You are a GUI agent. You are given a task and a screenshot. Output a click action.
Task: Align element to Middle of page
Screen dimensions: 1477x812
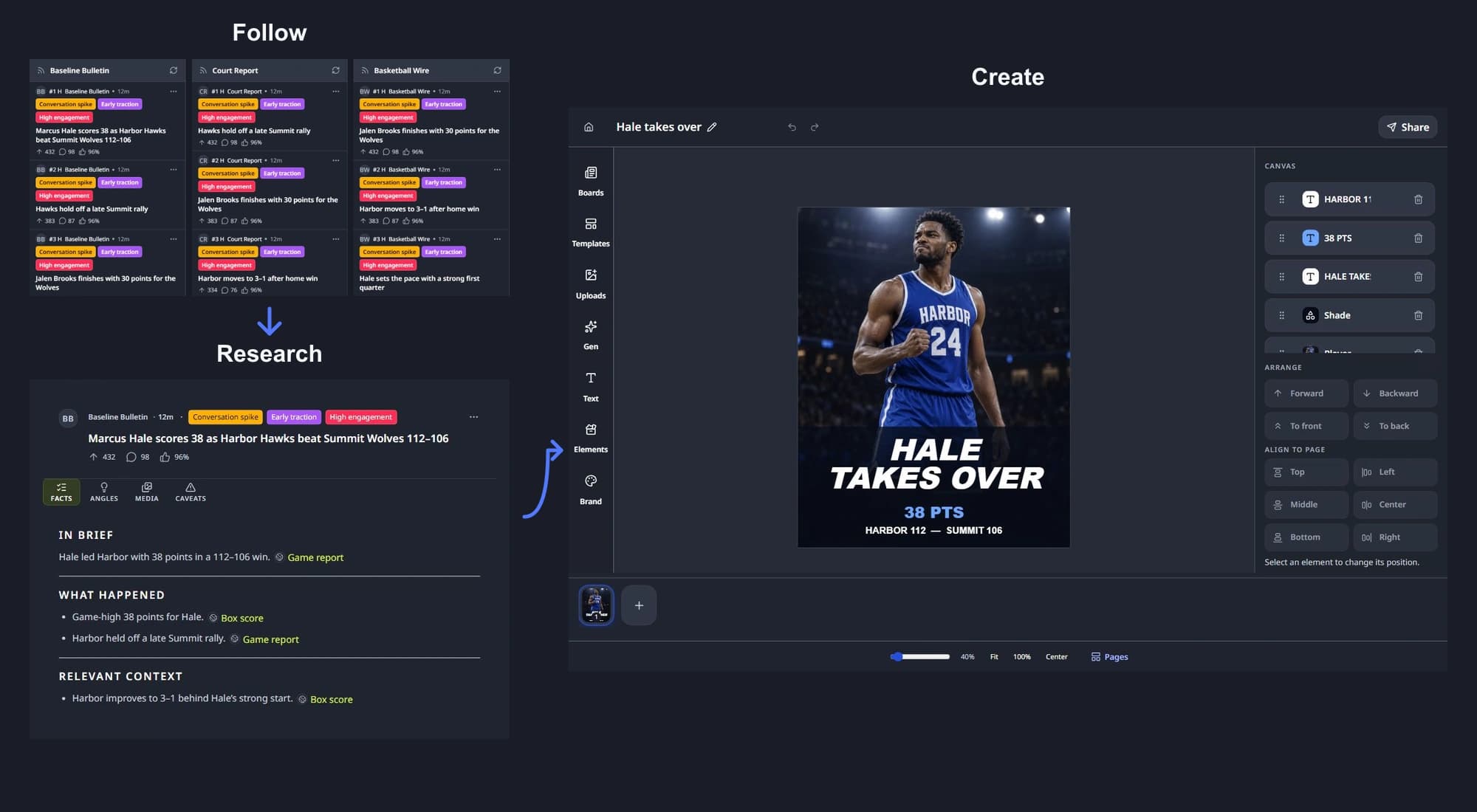coord(1306,505)
